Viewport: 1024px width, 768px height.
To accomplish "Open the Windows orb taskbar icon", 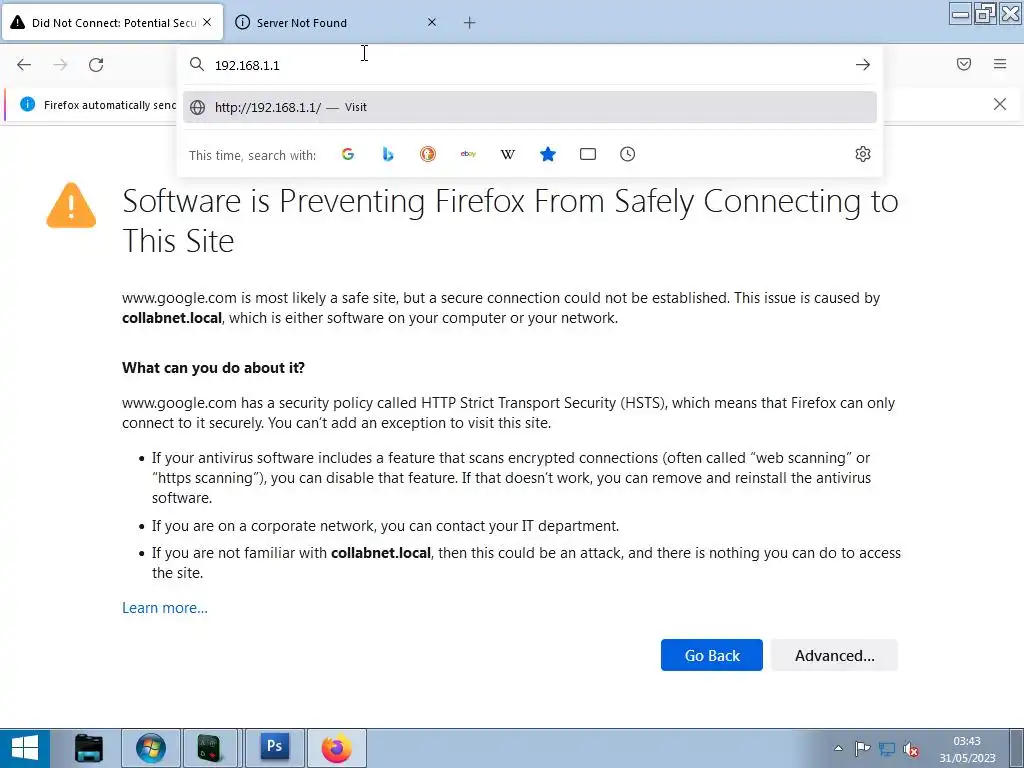I will coord(150,748).
